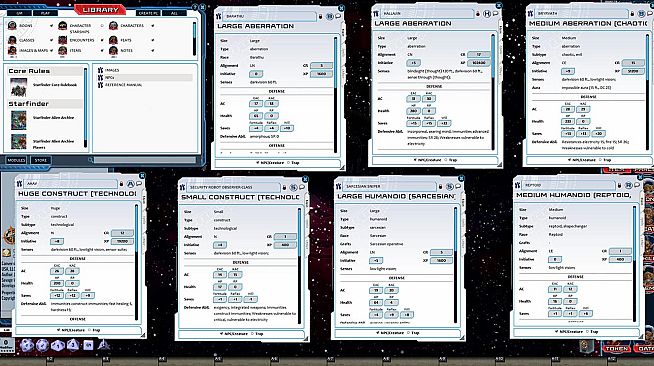Click the STORE button
Viewport: 654px width, 366px height.
40,160
